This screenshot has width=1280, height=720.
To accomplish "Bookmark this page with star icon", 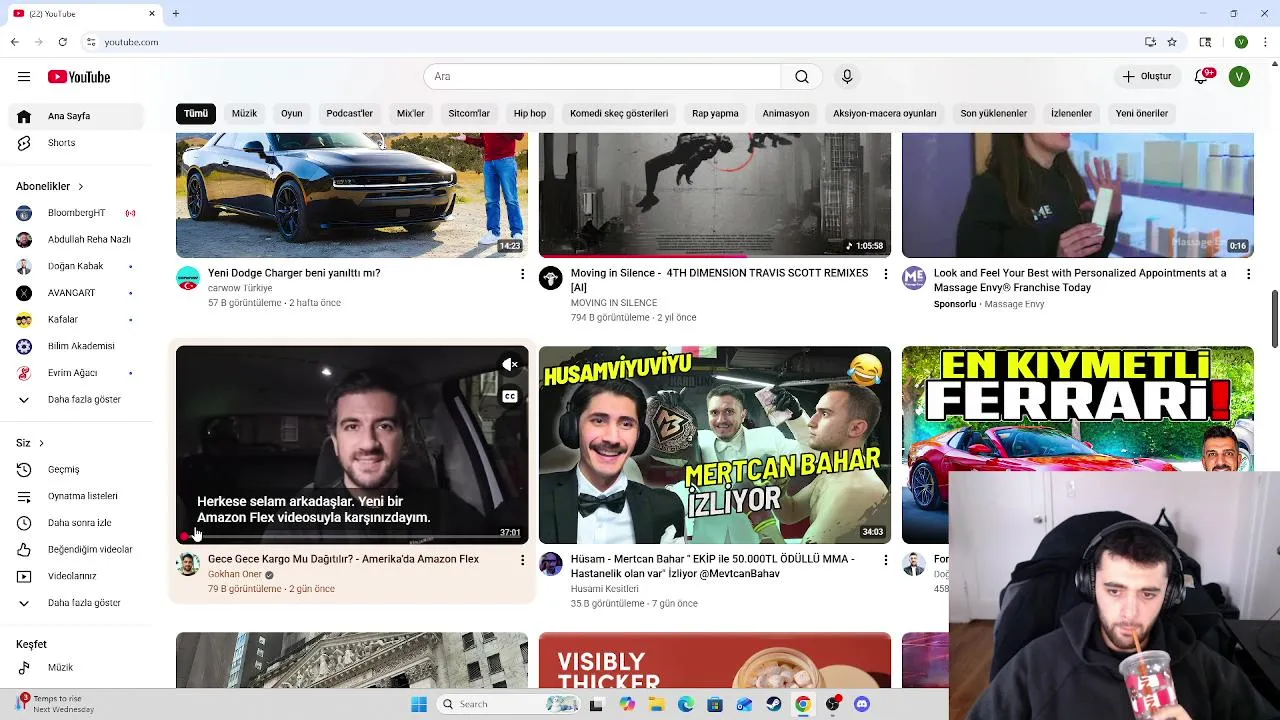I will pyautogui.click(x=1172, y=42).
